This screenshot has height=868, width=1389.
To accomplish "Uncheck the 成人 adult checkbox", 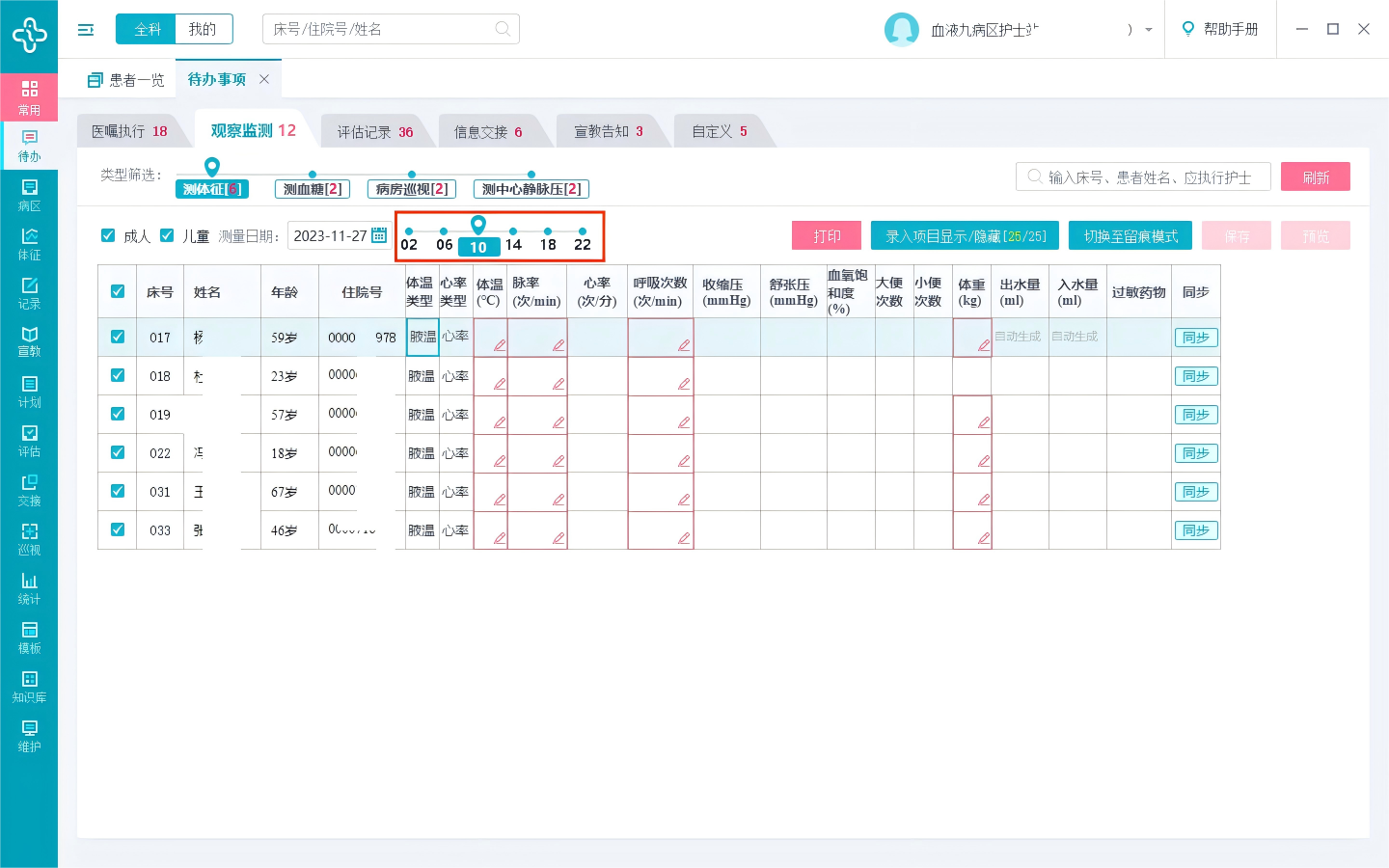I will pyautogui.click(x=108, y=235).
